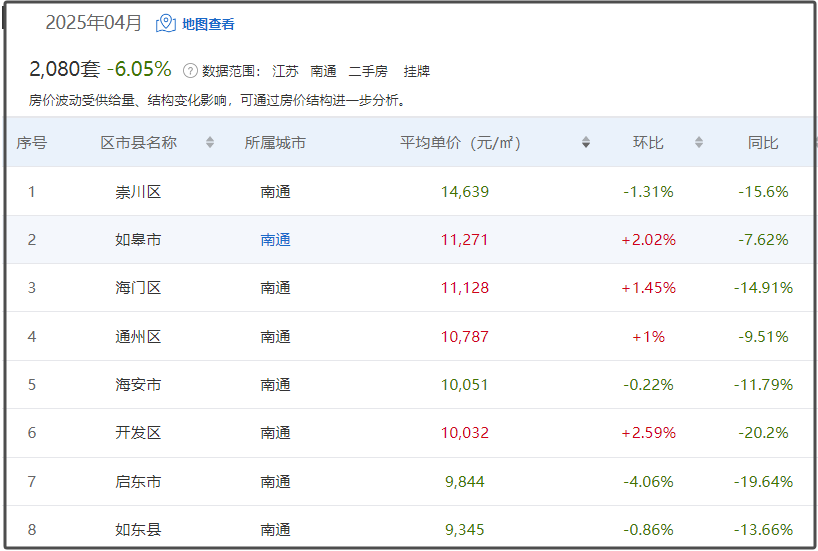
Task: Click price value 9,844
Action: point(465,482)
